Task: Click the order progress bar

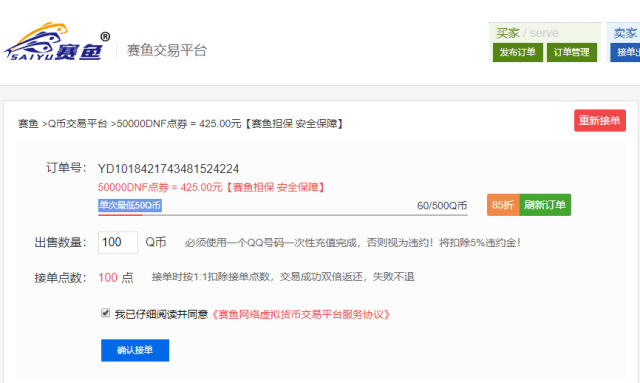Action: [x=283, y=214]
